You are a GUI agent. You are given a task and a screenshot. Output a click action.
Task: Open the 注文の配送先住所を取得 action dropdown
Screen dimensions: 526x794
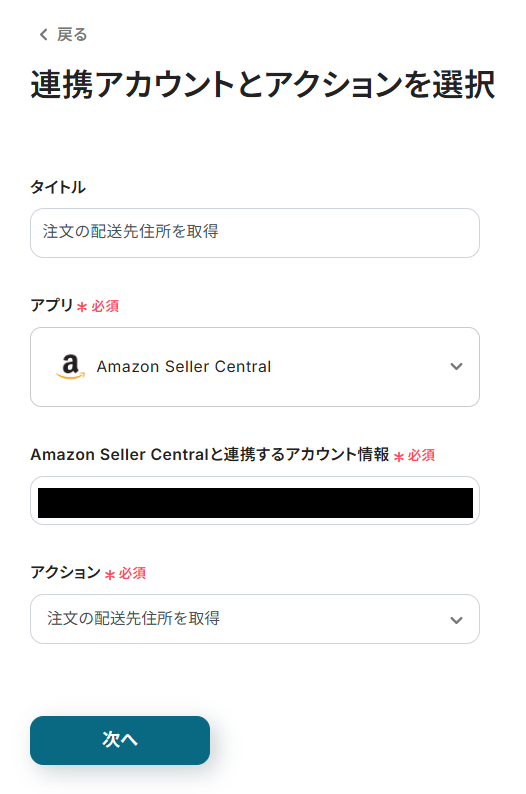(x=255, y=619)
